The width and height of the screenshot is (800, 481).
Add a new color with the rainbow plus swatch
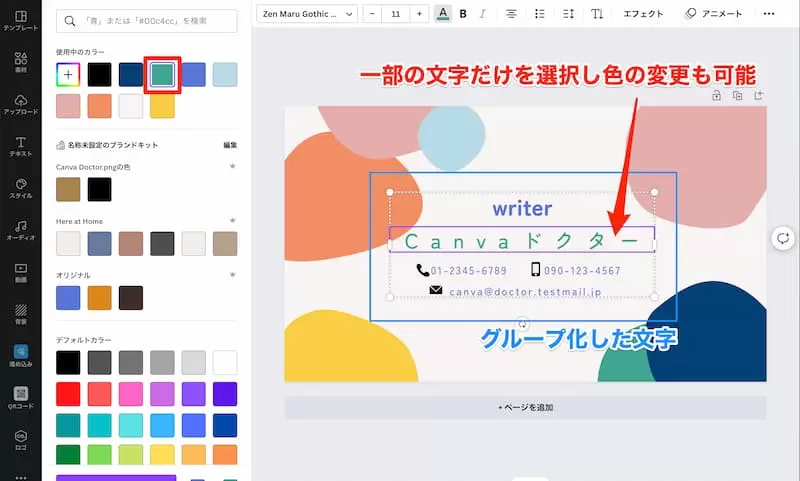pyautogui.click(x=68, y=74)
